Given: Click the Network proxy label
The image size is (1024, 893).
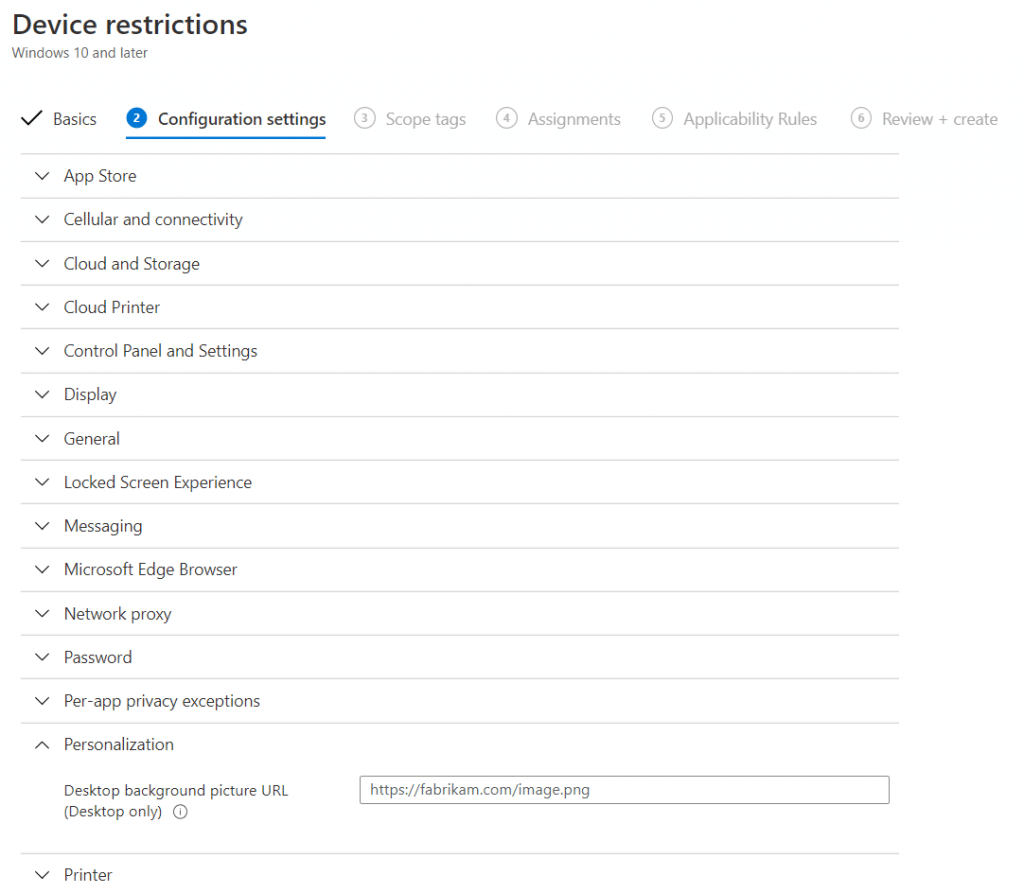Looking at the screenshot, I should [118, 613].
